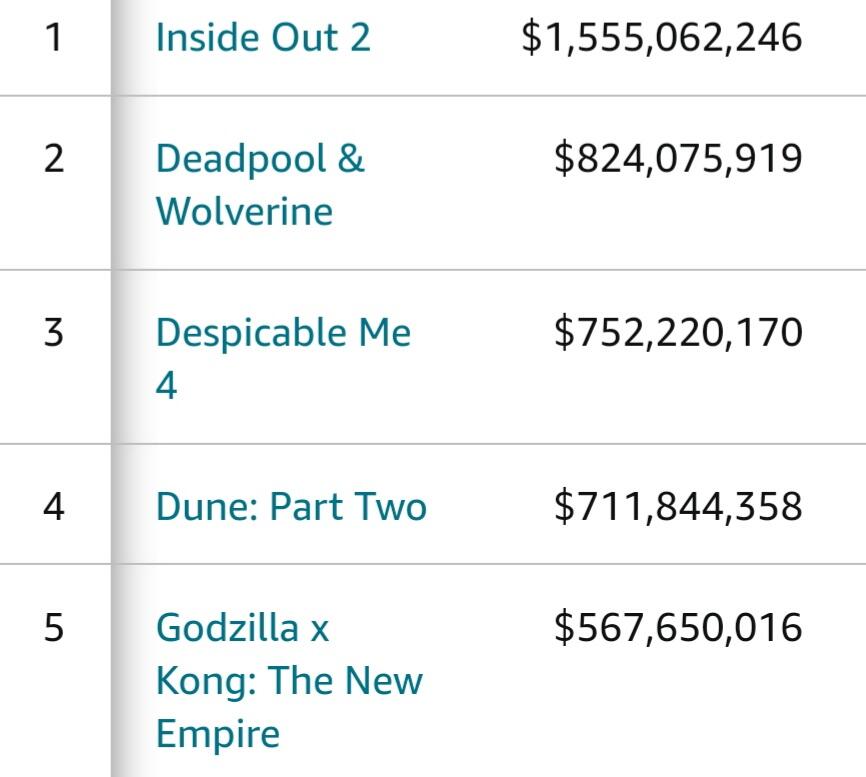The width and height of the screenshot is (866, 777).
Task: Select the $824,075,919 gross value
Action: [x=678, y=159]
